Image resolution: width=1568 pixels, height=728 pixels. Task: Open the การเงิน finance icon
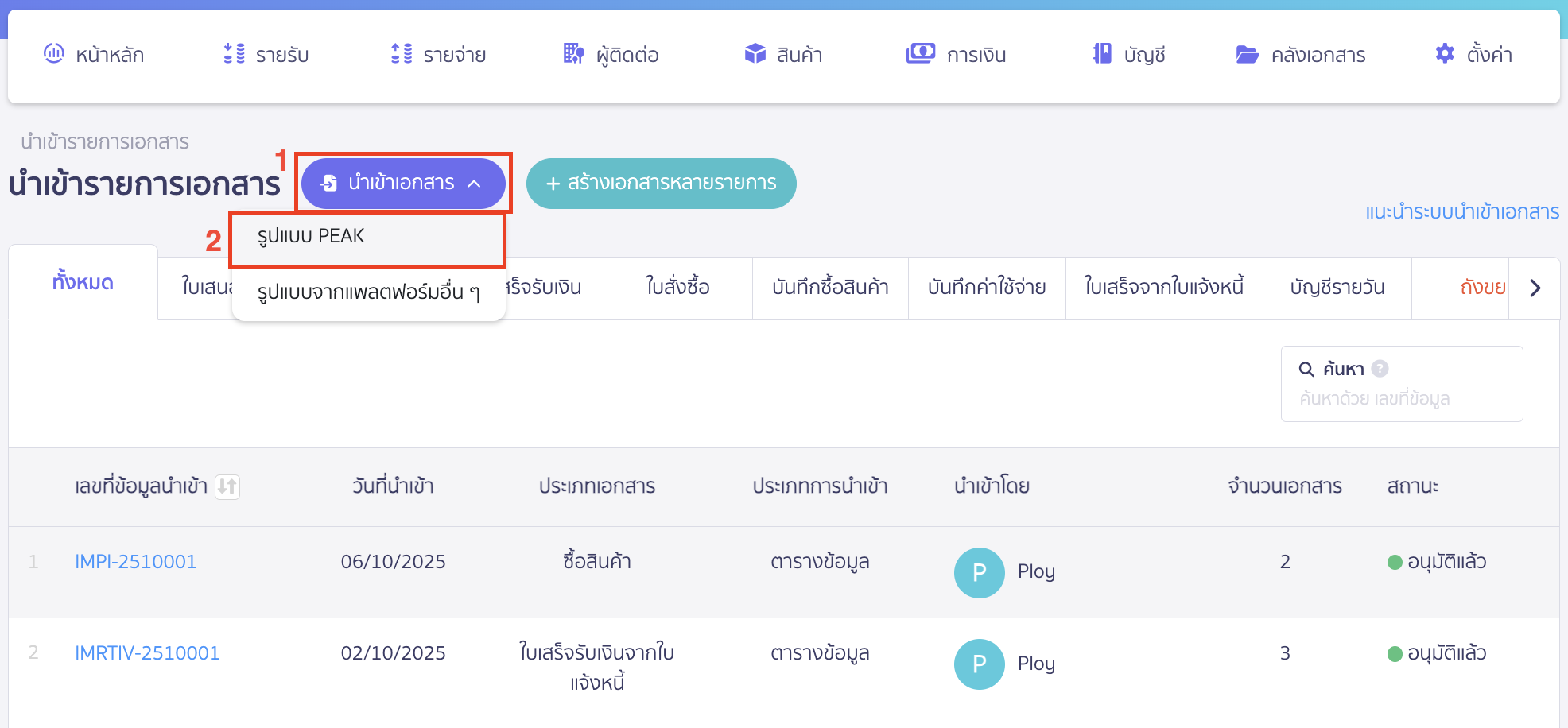(920, 54)
